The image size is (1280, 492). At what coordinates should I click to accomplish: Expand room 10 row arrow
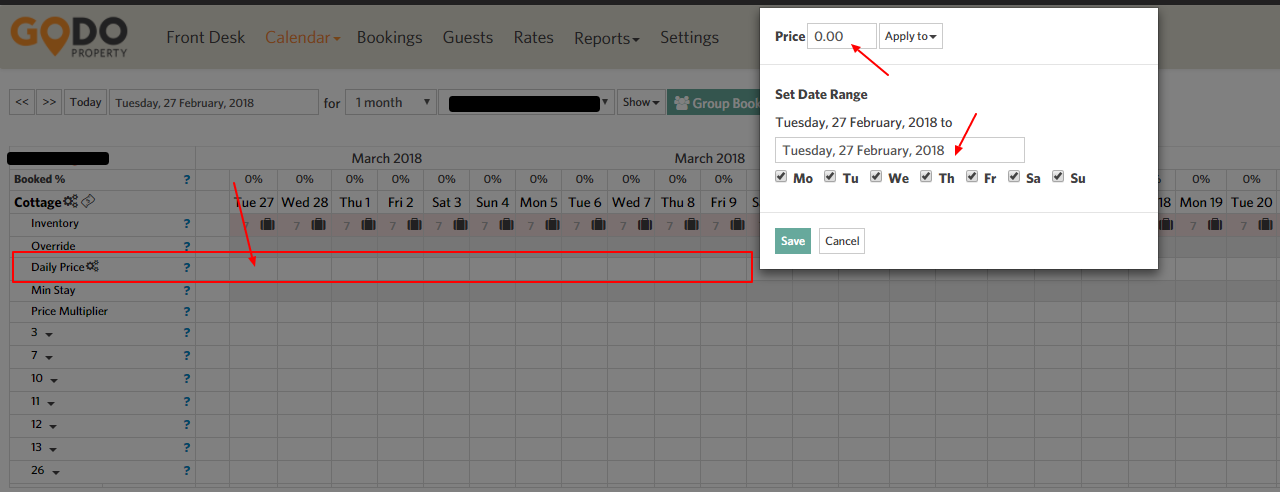pyautogui.click(x=54, y=381)
